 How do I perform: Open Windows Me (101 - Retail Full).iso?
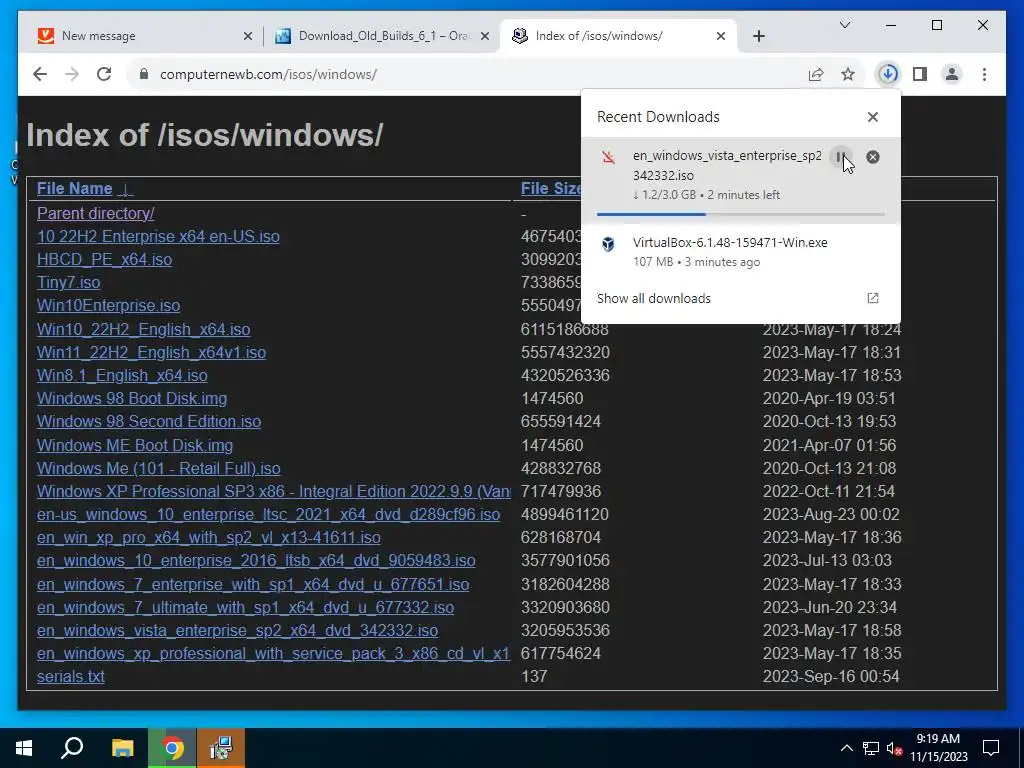tap(159, 468)
